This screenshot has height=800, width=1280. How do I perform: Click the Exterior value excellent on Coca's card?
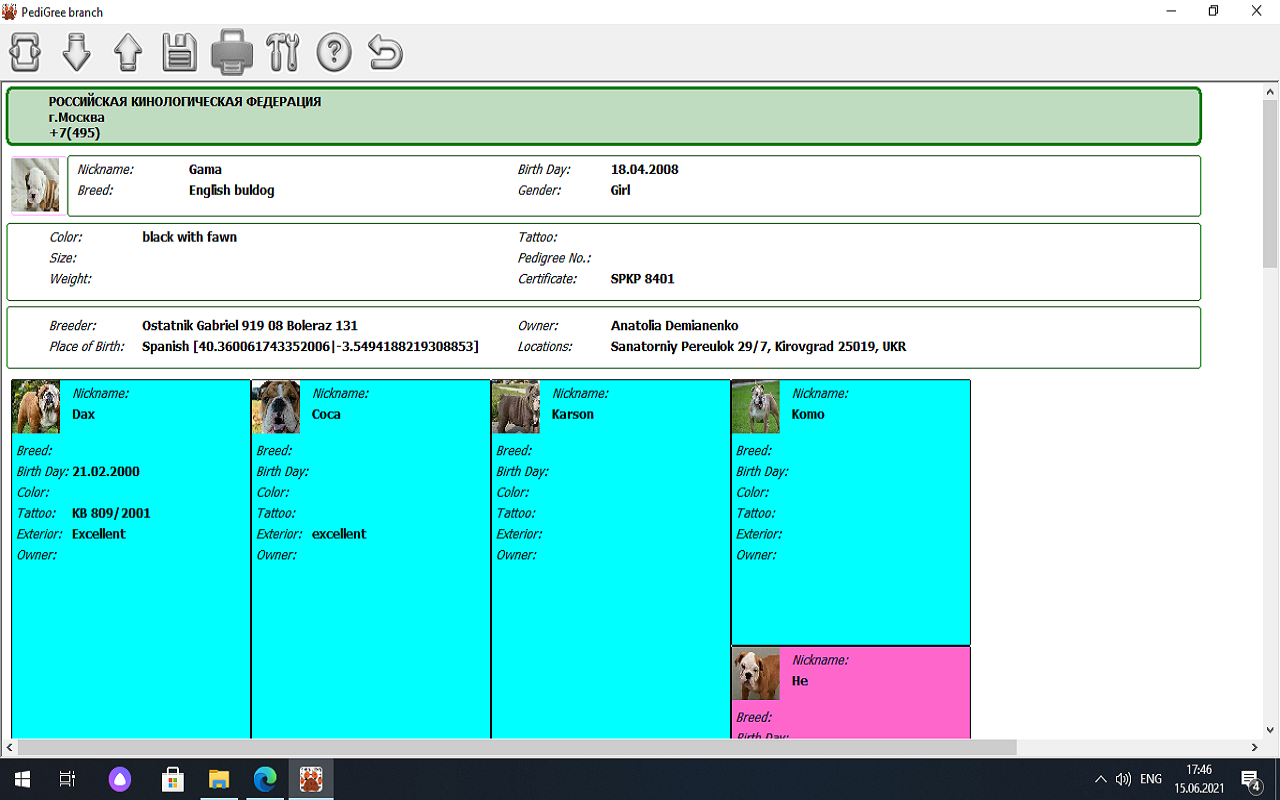[339, 534]
